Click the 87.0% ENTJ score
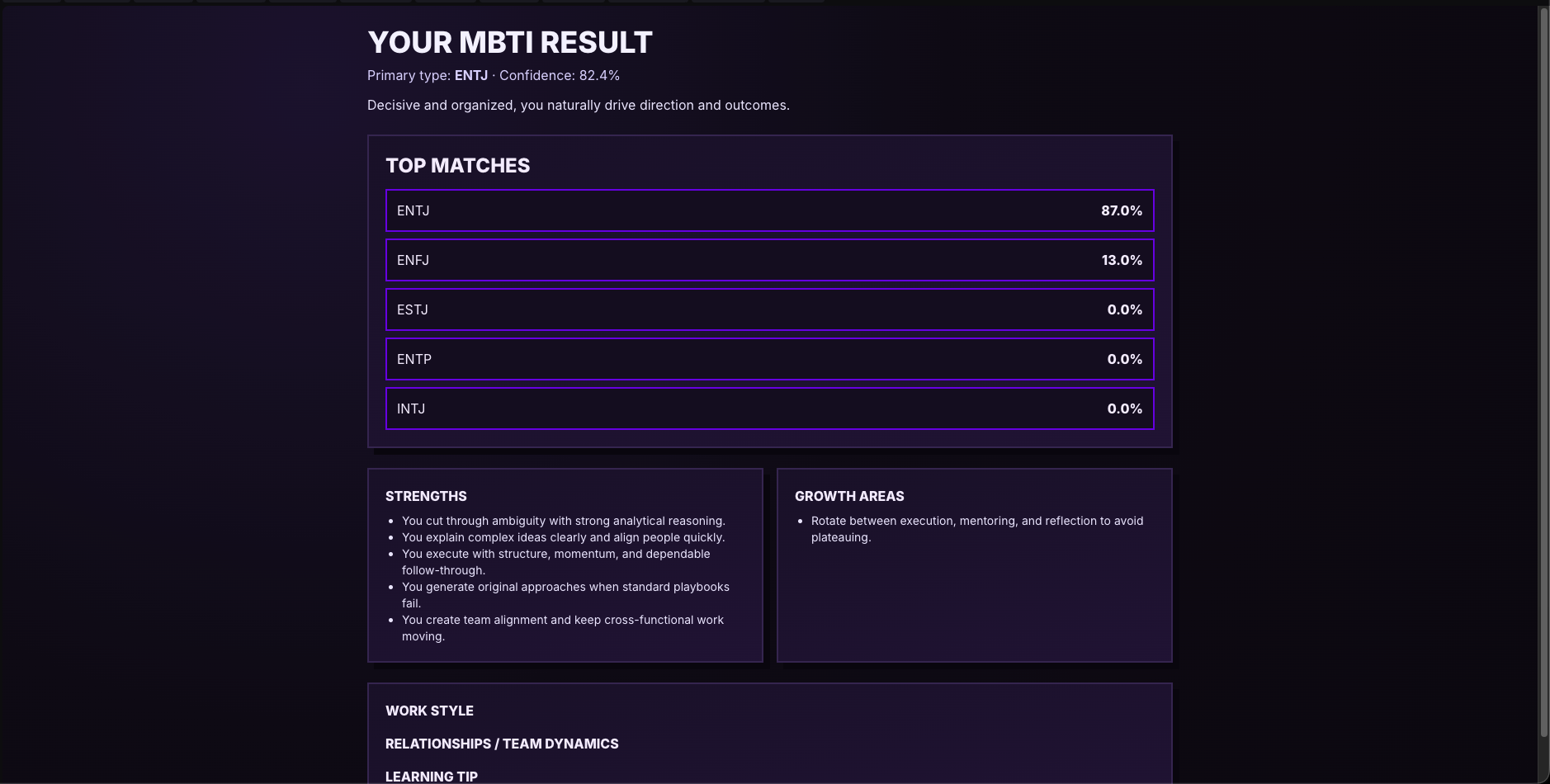 (1122, 210)
